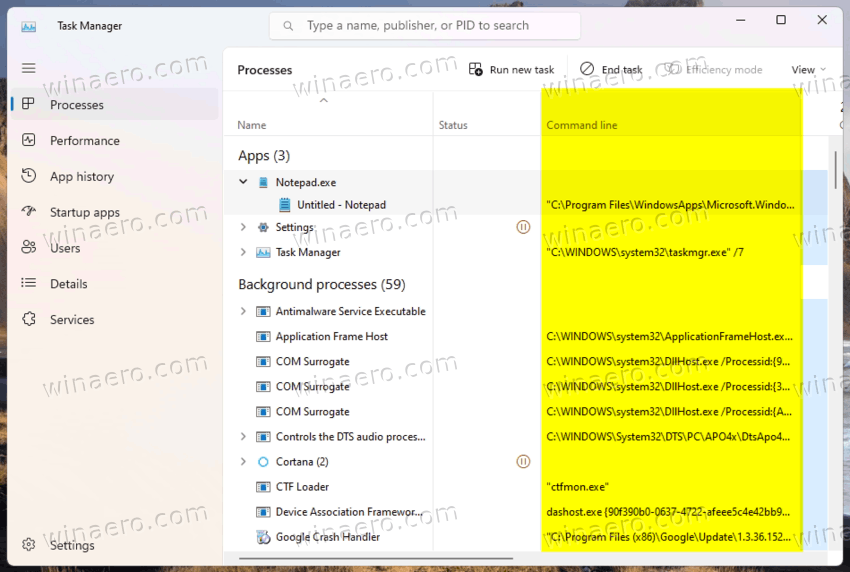
Task: Click the Notepad WindowsApps command line cell
Action: [671, 205]
